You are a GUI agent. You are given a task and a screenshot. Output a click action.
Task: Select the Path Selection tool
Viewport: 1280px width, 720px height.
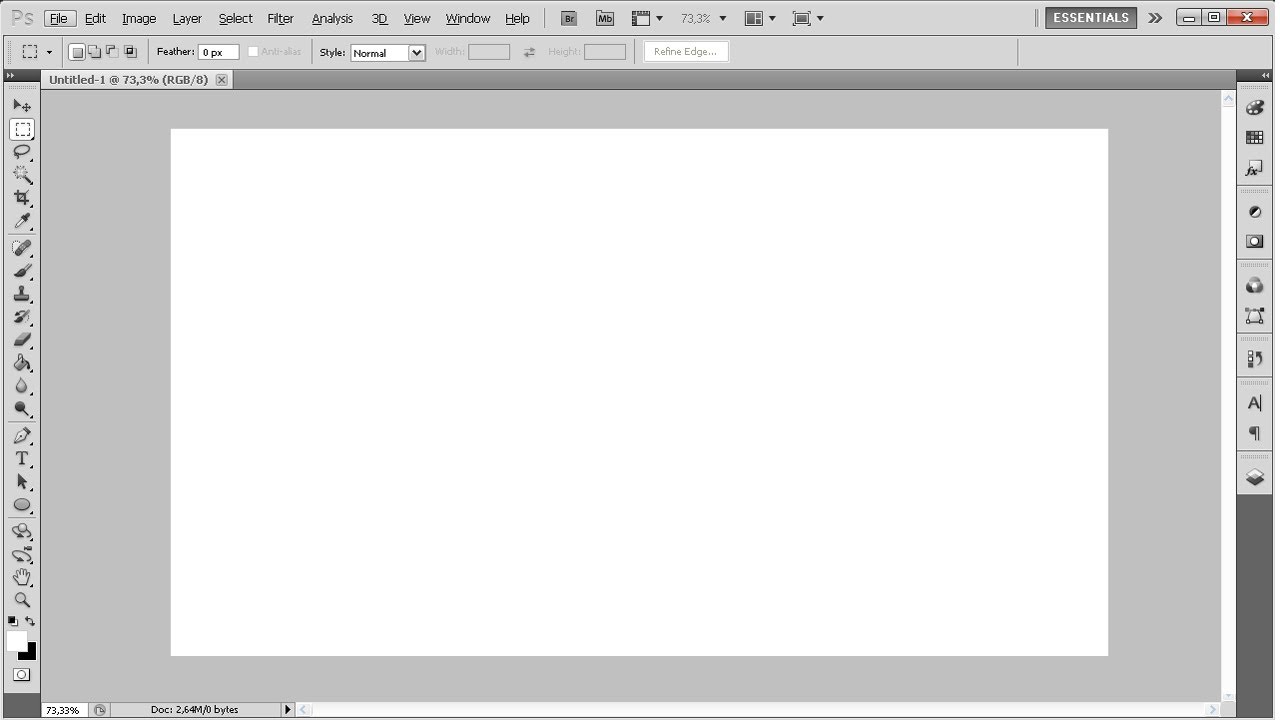(x=22, y=482)
